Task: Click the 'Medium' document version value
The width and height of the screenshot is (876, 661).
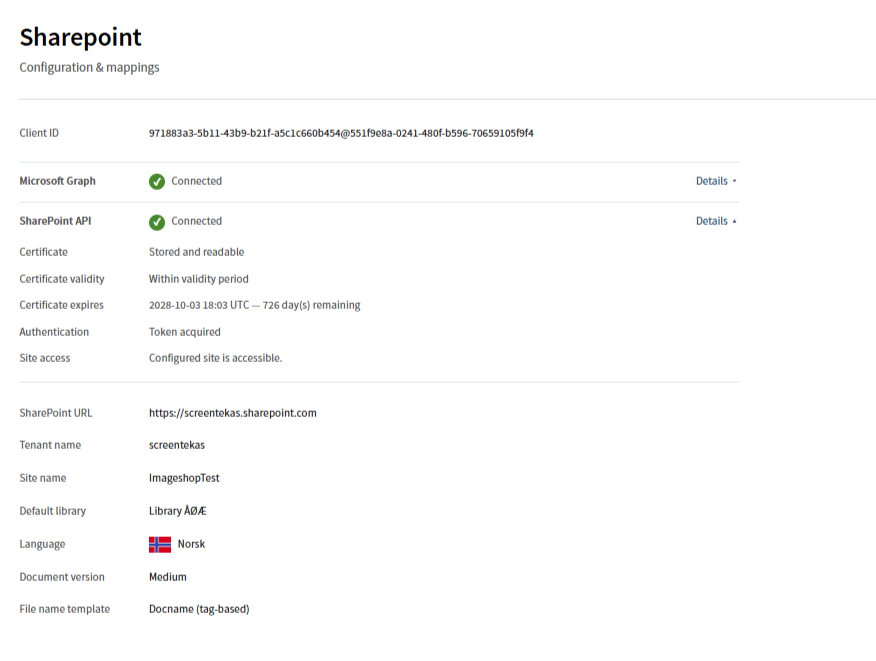Action: (168, 577)
